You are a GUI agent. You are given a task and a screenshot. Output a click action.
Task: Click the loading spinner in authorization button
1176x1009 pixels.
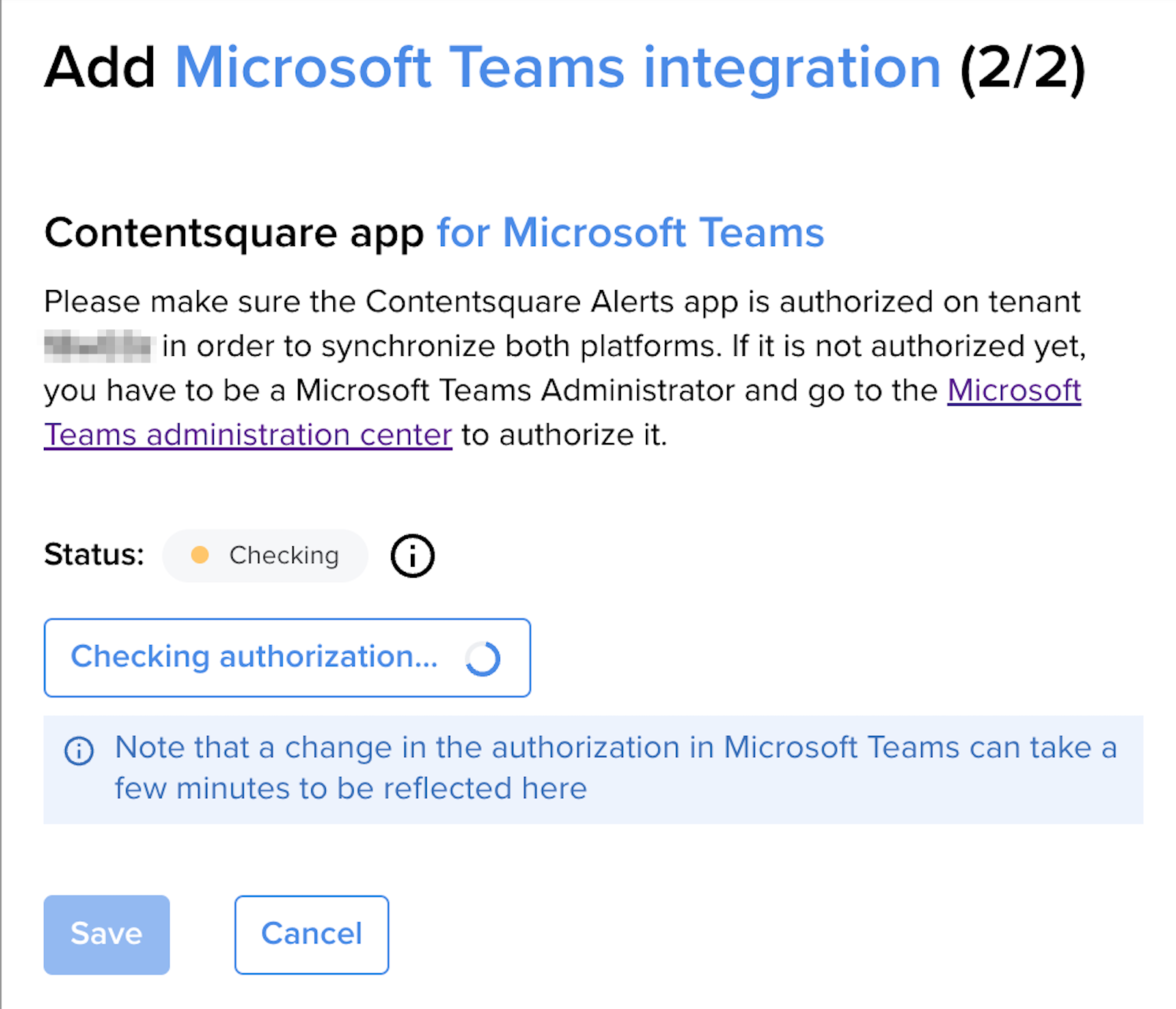(483, 658)
